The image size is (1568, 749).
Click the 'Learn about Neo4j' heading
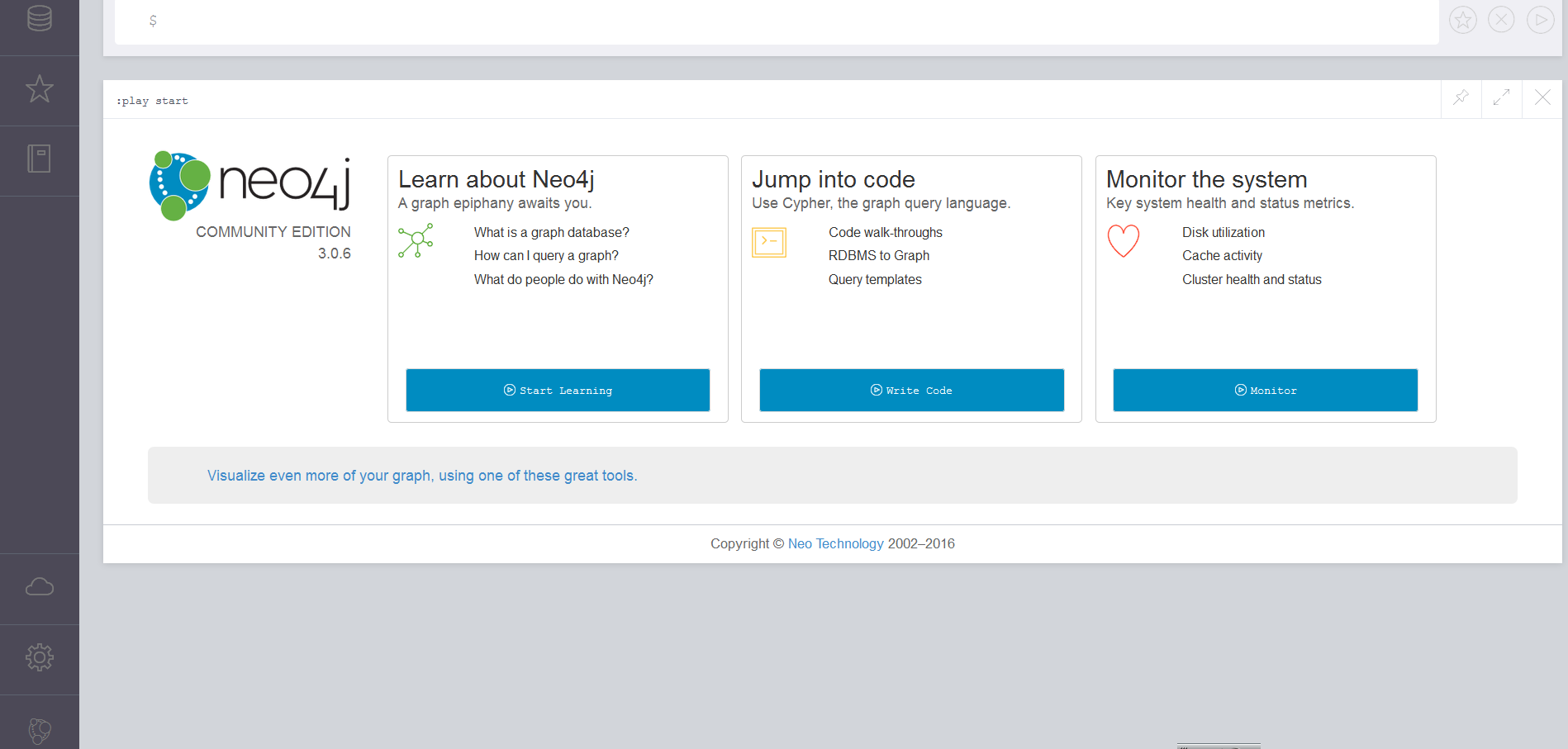[497, 179]
